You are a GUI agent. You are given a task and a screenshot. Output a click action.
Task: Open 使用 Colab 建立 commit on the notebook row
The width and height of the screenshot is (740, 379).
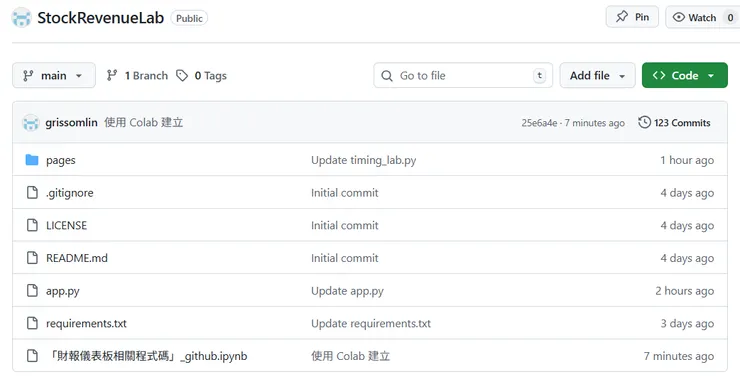click(351, 356)
